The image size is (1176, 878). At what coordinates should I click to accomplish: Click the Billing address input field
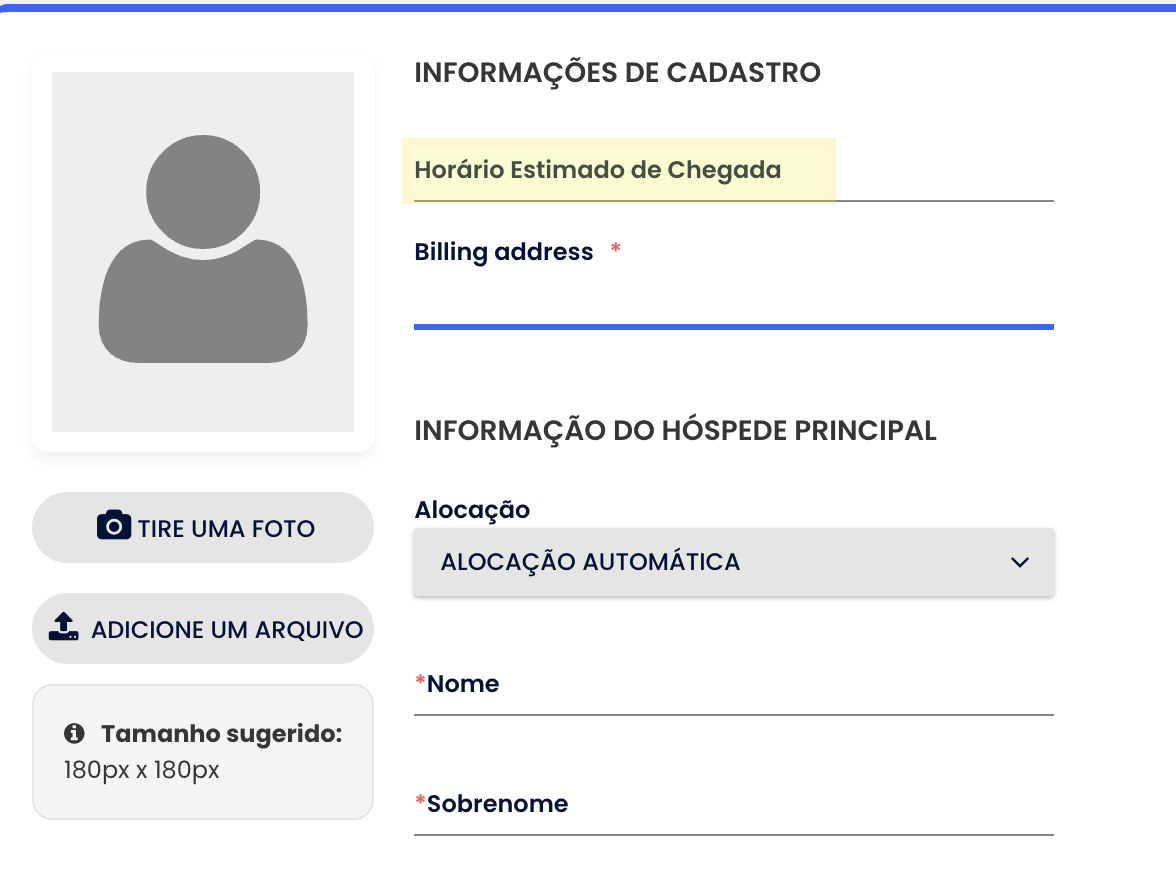[x=733, y=300]
